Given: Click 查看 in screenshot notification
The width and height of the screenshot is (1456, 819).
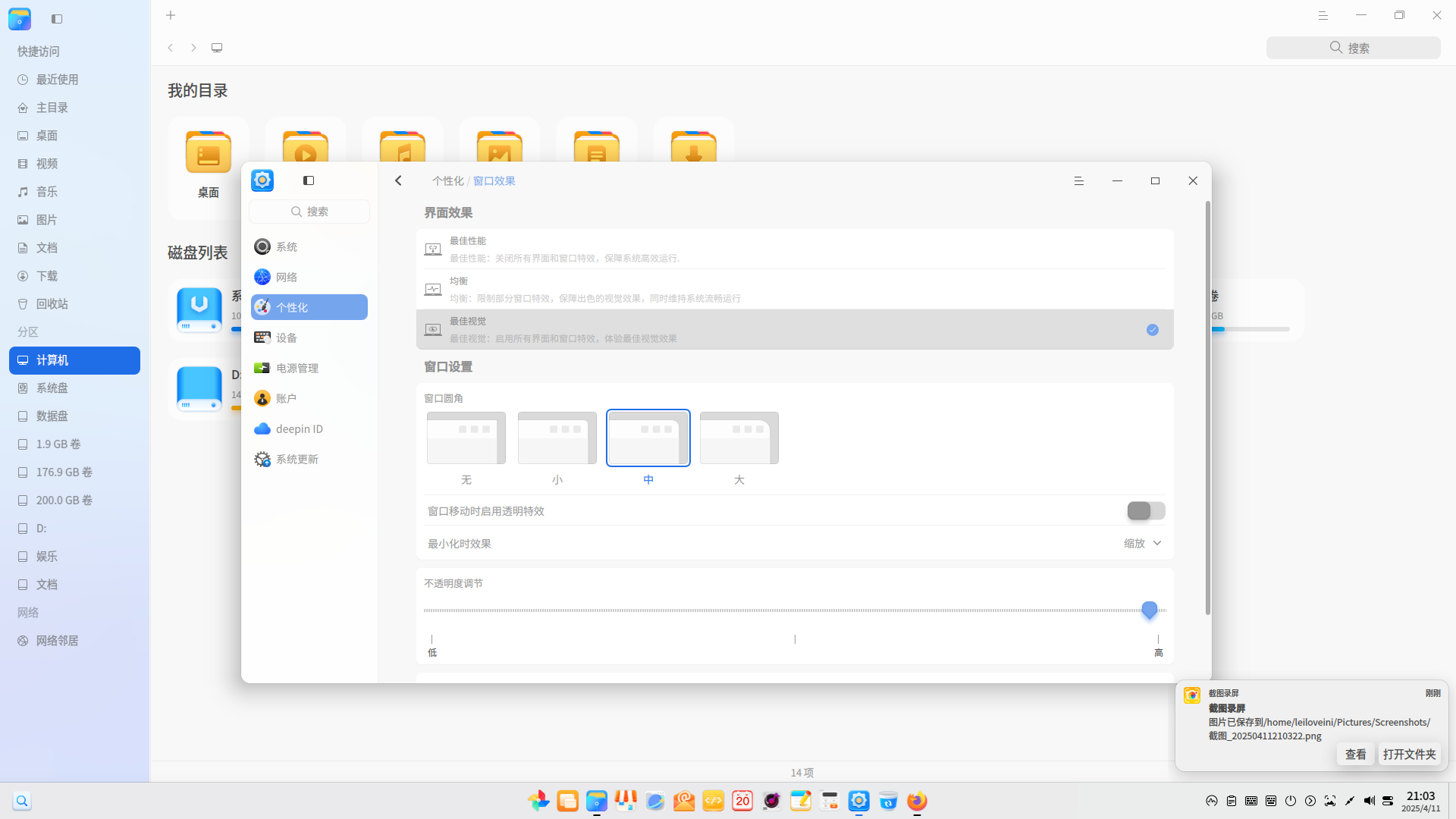Looking at the screenshot, I should coord(1355,755).
